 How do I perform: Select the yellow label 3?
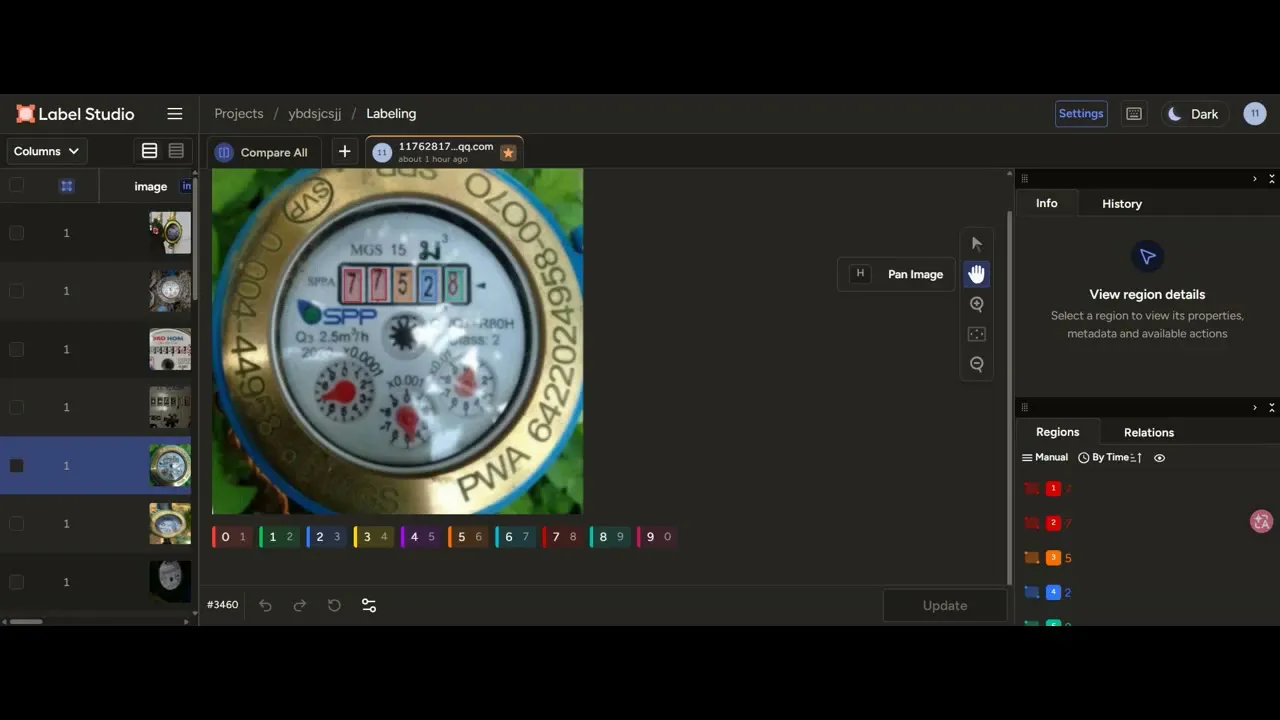point(372,537)
